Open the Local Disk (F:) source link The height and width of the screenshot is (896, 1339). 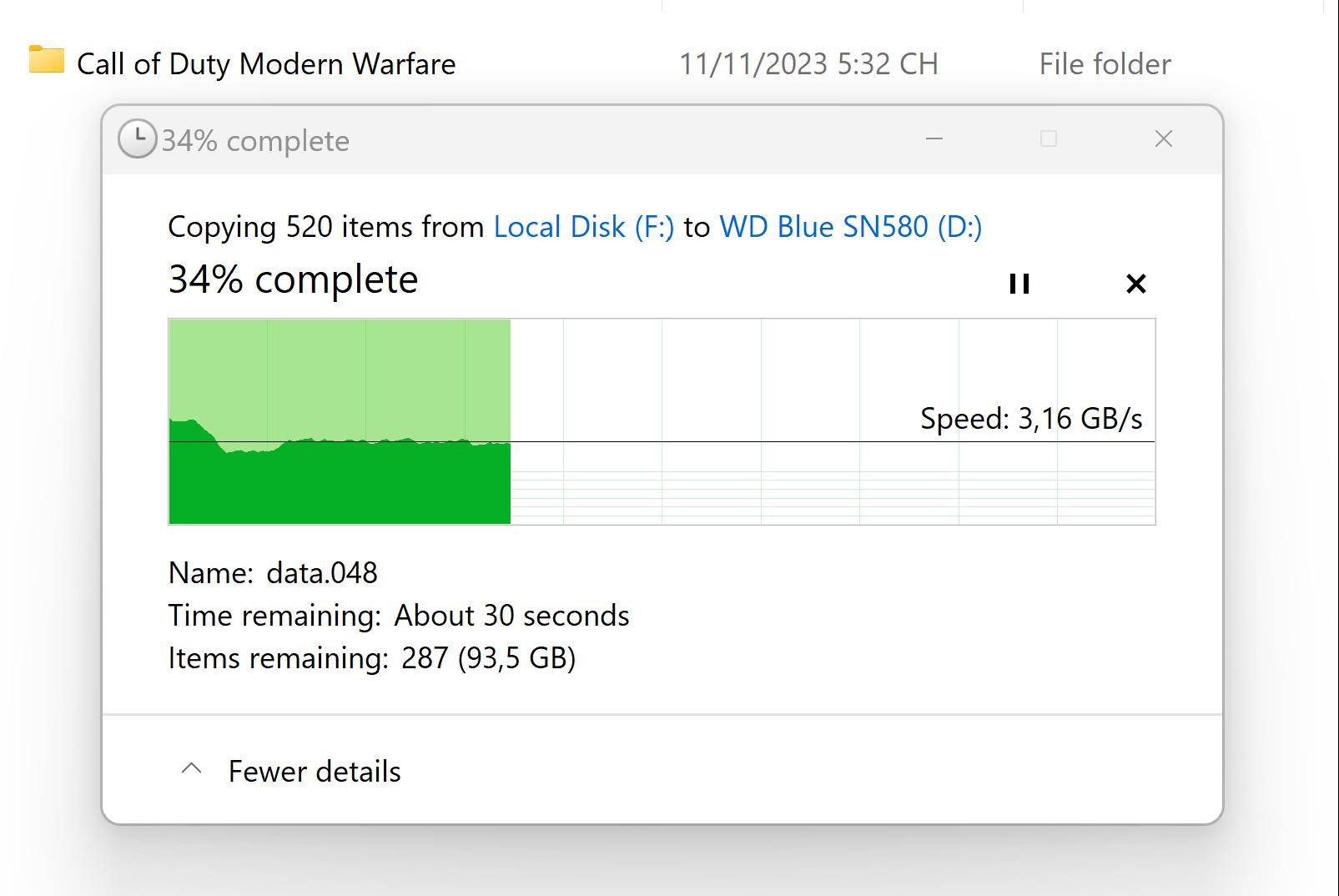(x=584, y=227)
